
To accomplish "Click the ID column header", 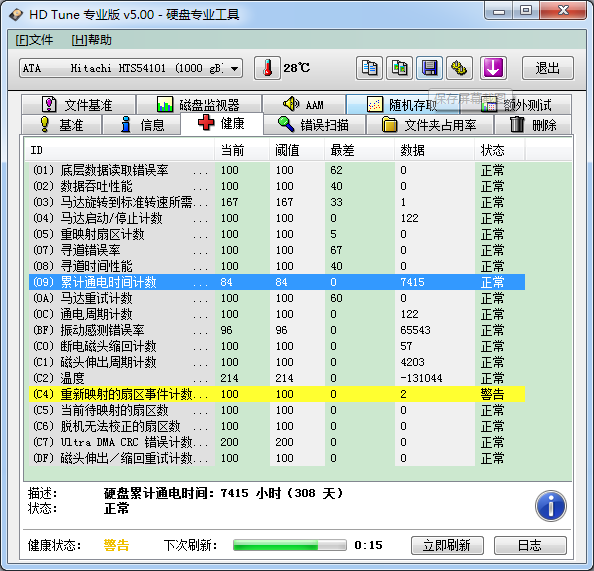I will [x=119, y=150].
